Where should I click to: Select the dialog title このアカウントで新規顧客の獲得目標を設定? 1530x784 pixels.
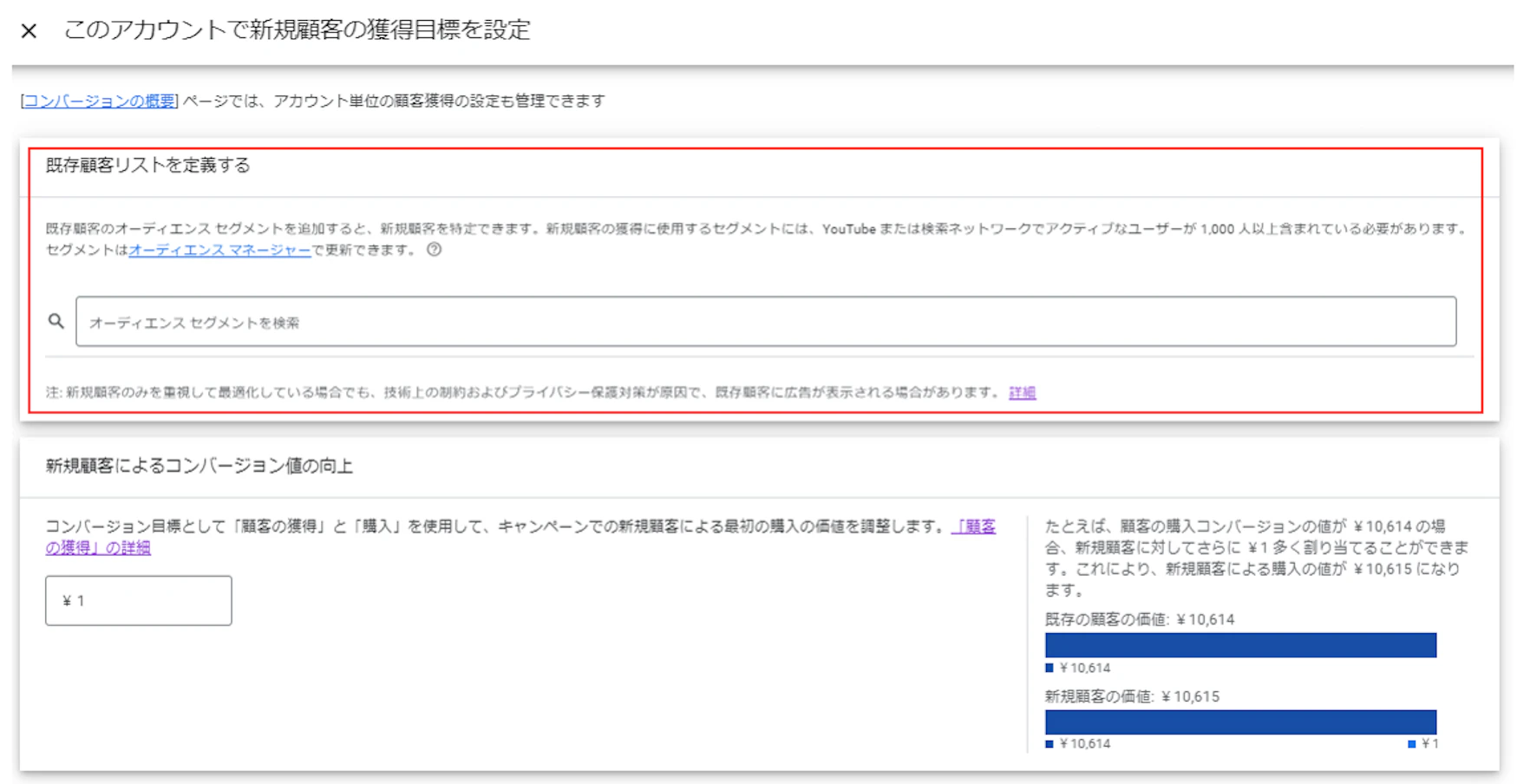pyautogui.click(x=297, y=30)
